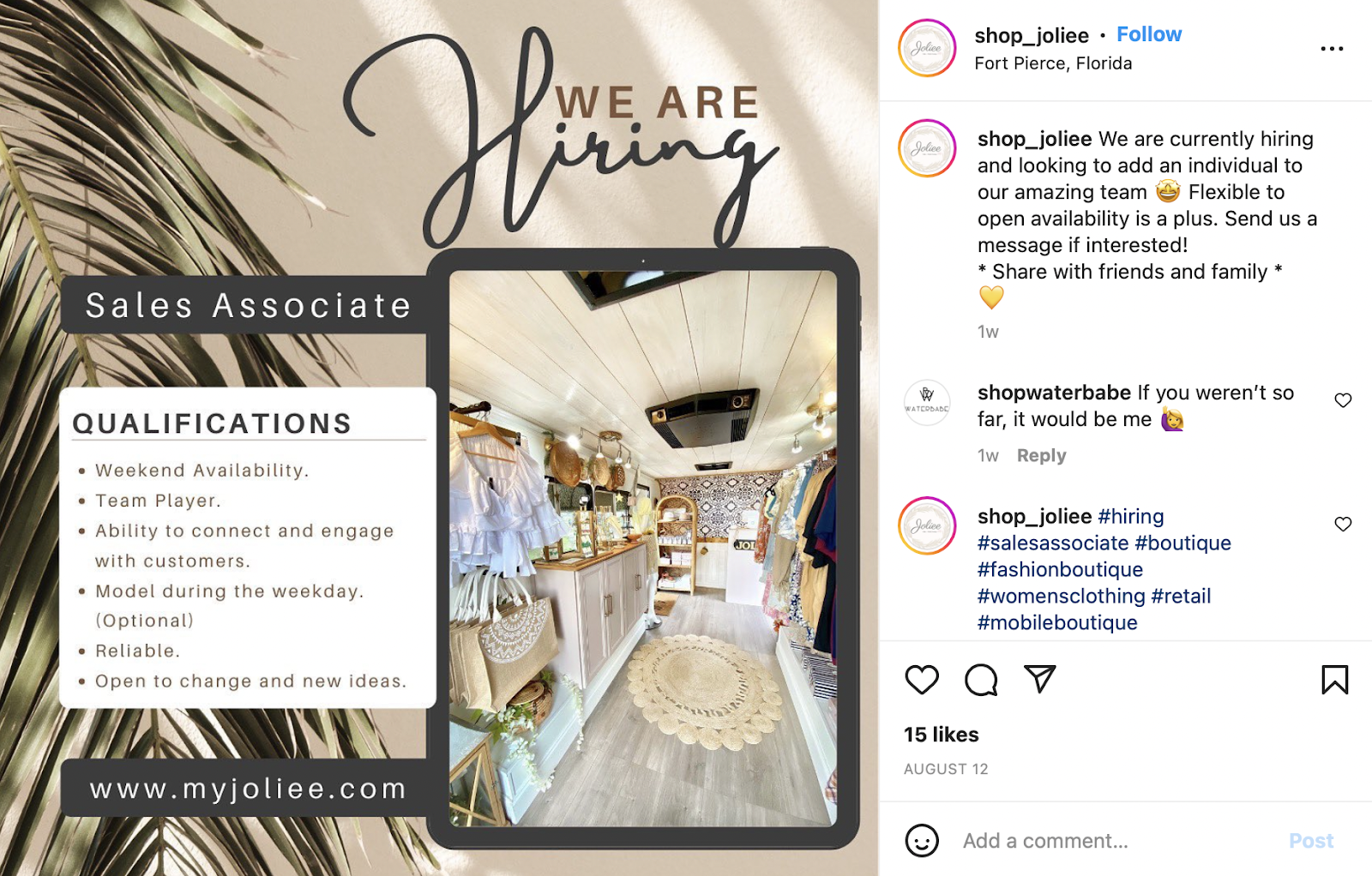This screenshot has width=1372, height=876.
Task: Open the #hiring hashtag
Action: point(1130,516)
